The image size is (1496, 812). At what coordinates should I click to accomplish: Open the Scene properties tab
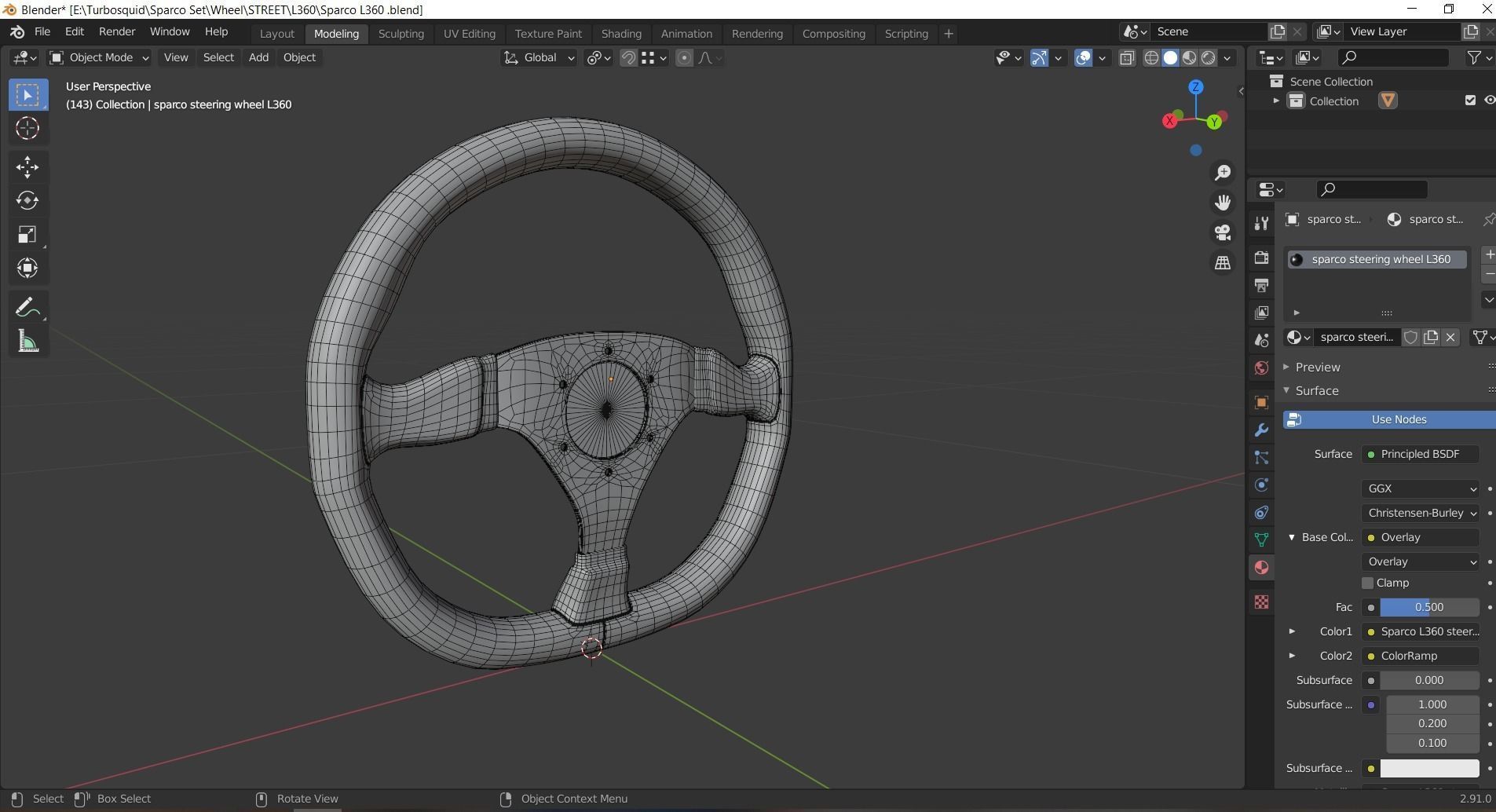[1261, 340]
